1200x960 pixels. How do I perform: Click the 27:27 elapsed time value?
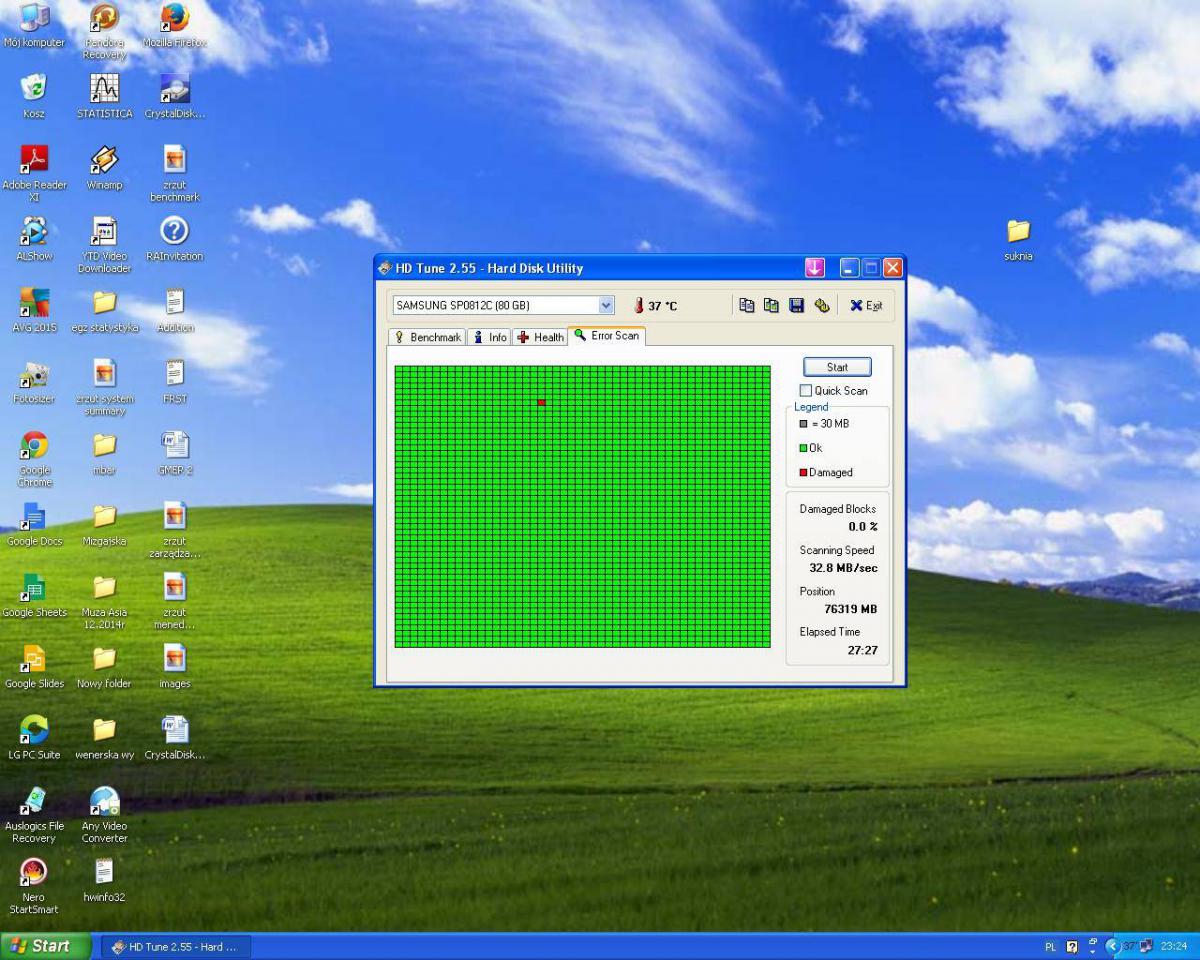pos(862,650)
